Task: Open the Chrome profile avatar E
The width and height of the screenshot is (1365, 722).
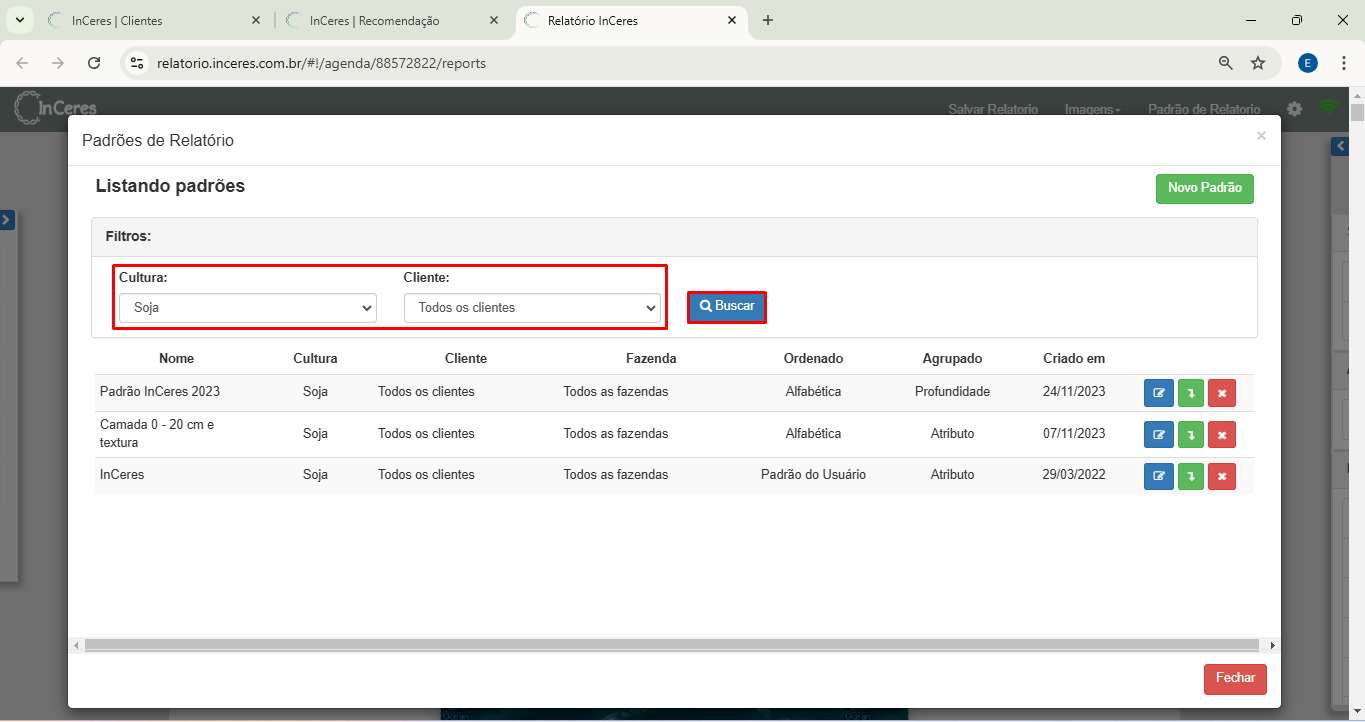Action: [1308, 63]
